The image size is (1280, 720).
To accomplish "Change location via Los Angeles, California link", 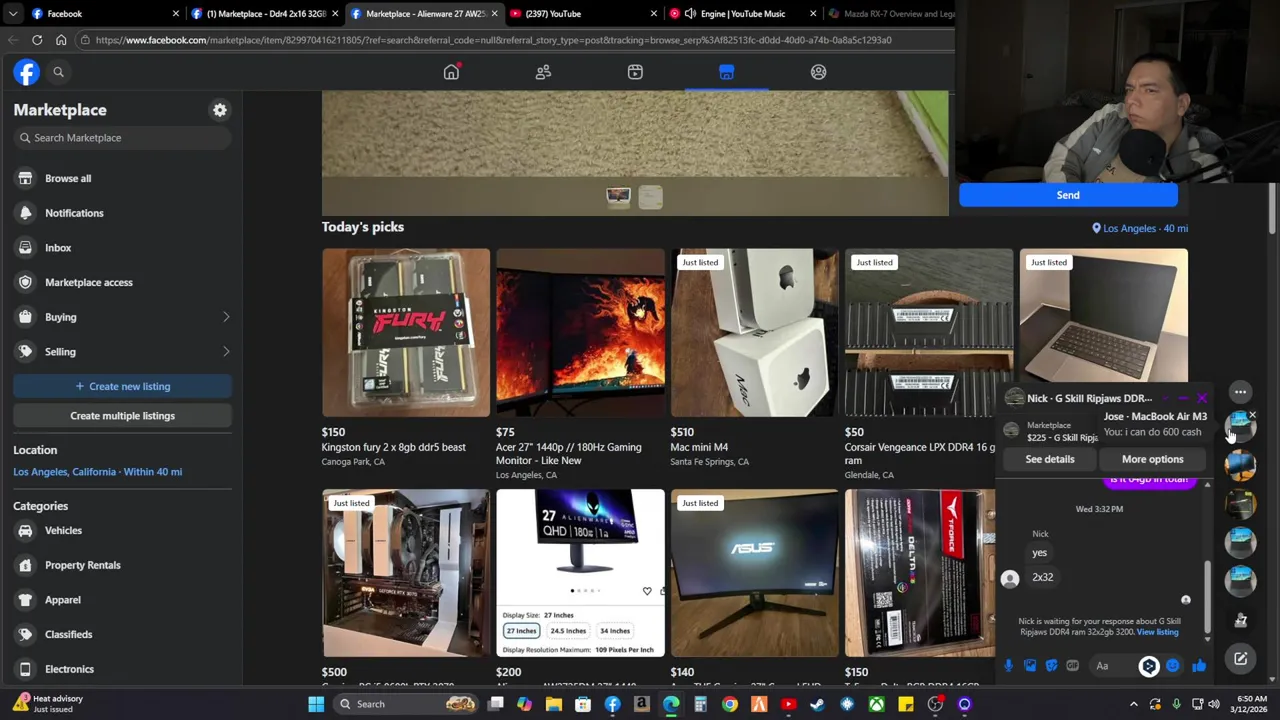I will pyautogui.click(x=97, y=472).
